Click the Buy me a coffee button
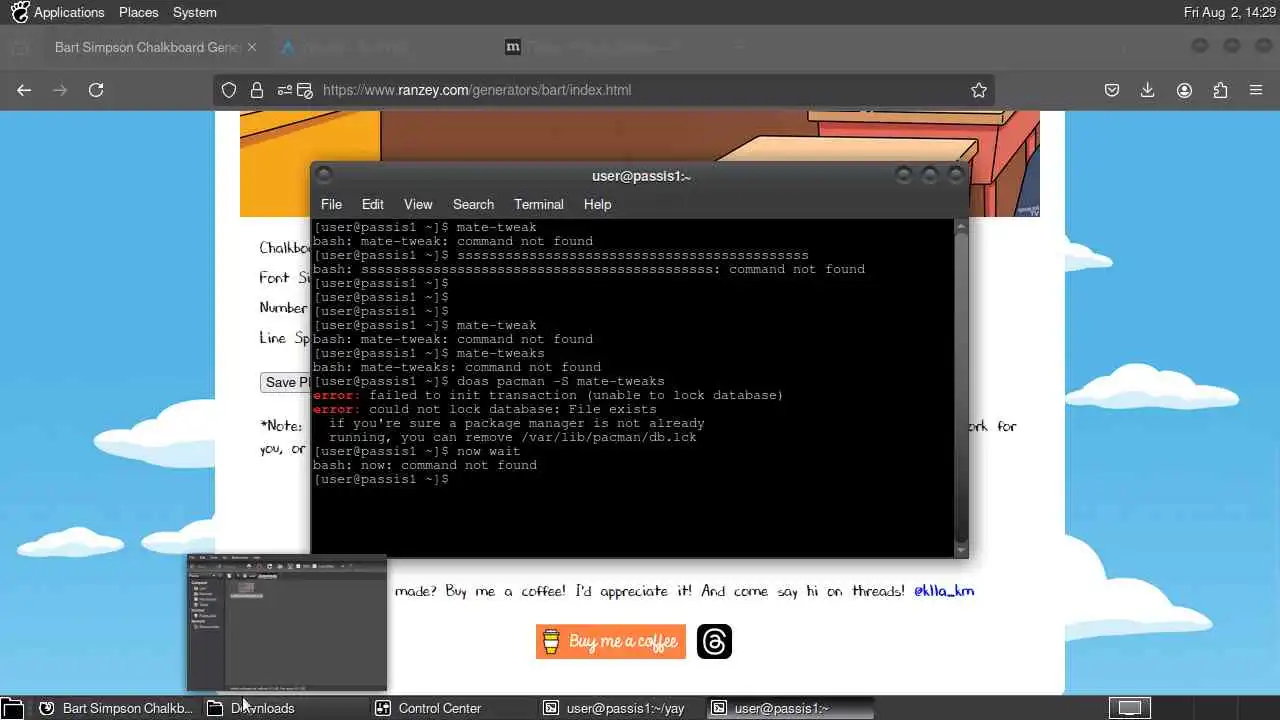Screen dimensions: 1280x720 [611, 641]
